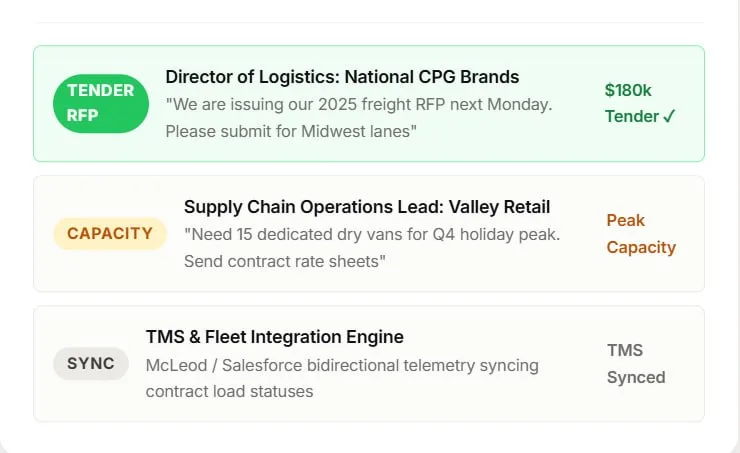Open Supply Chain Operations Lead: Valley Retail title

click(x=367, y=207)
